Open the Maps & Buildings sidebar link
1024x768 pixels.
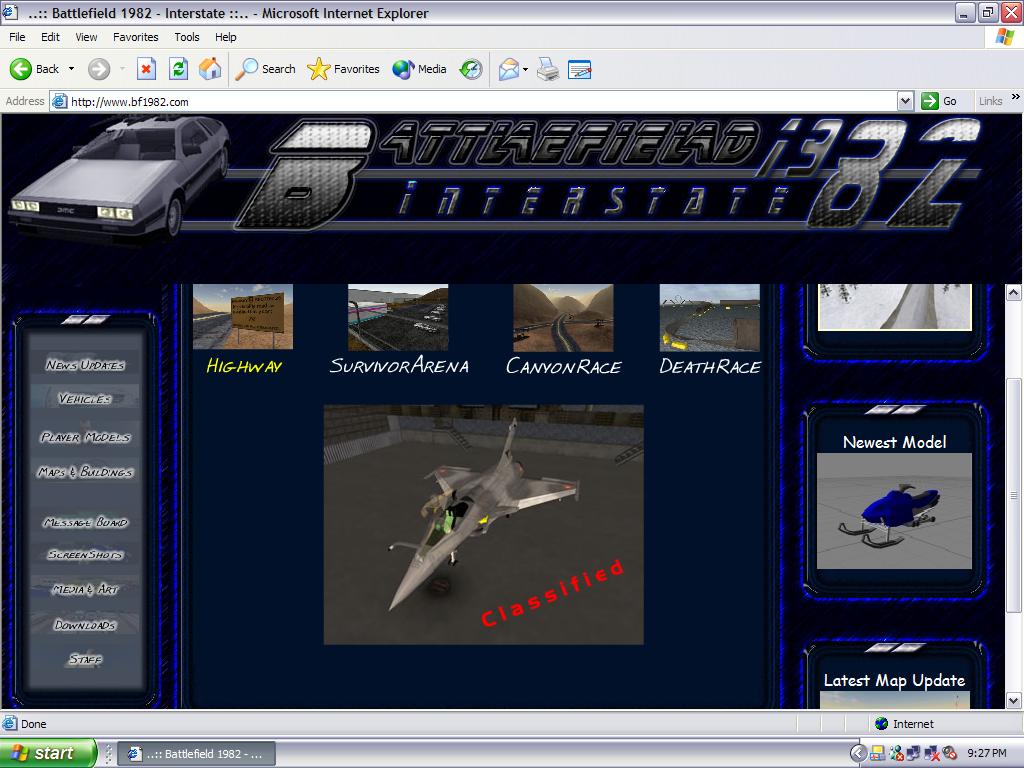[x=86, y=472]
